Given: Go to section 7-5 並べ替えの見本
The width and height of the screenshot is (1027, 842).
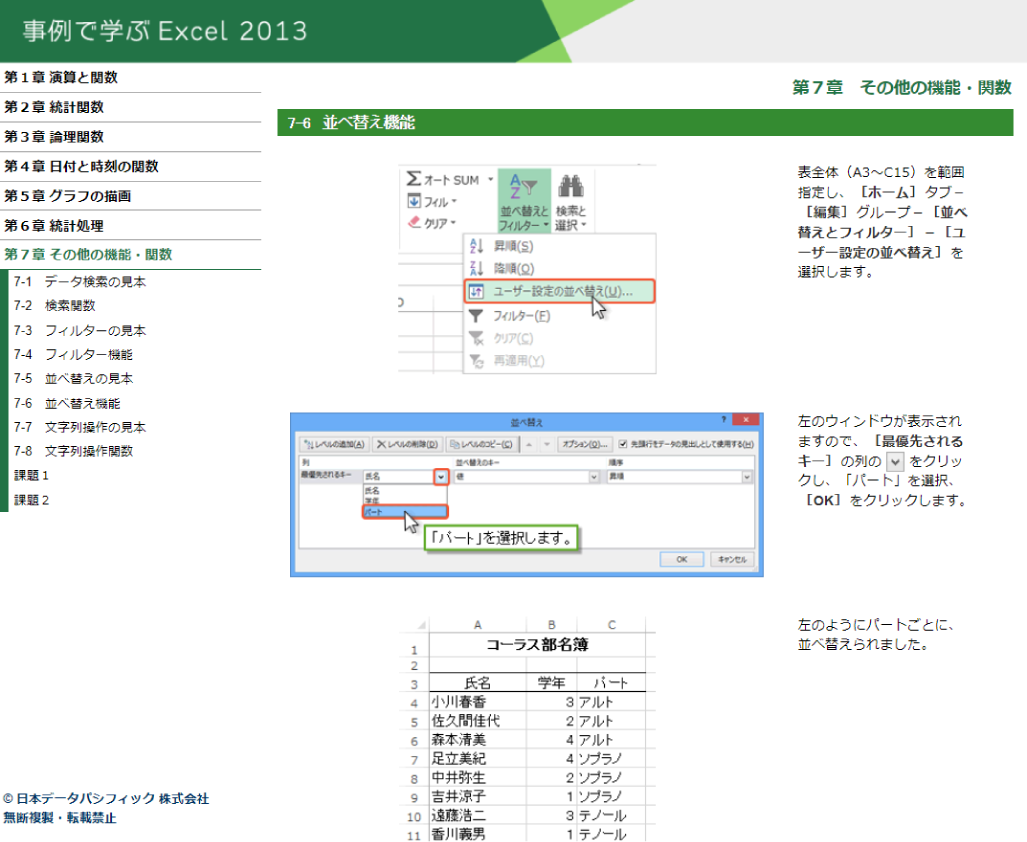Looking at the screenshot, I should (x=73, y=378).
